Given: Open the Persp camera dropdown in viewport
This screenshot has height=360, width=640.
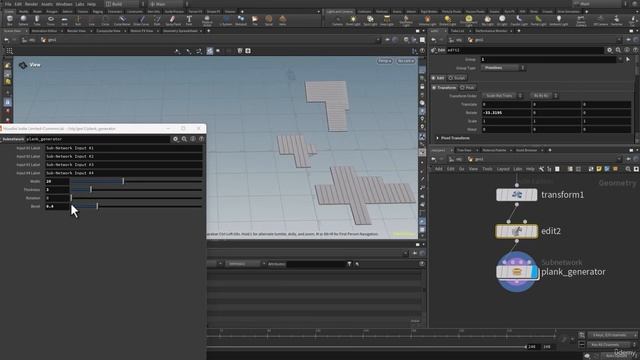Looking at the screenshot, I should (384, 61).
